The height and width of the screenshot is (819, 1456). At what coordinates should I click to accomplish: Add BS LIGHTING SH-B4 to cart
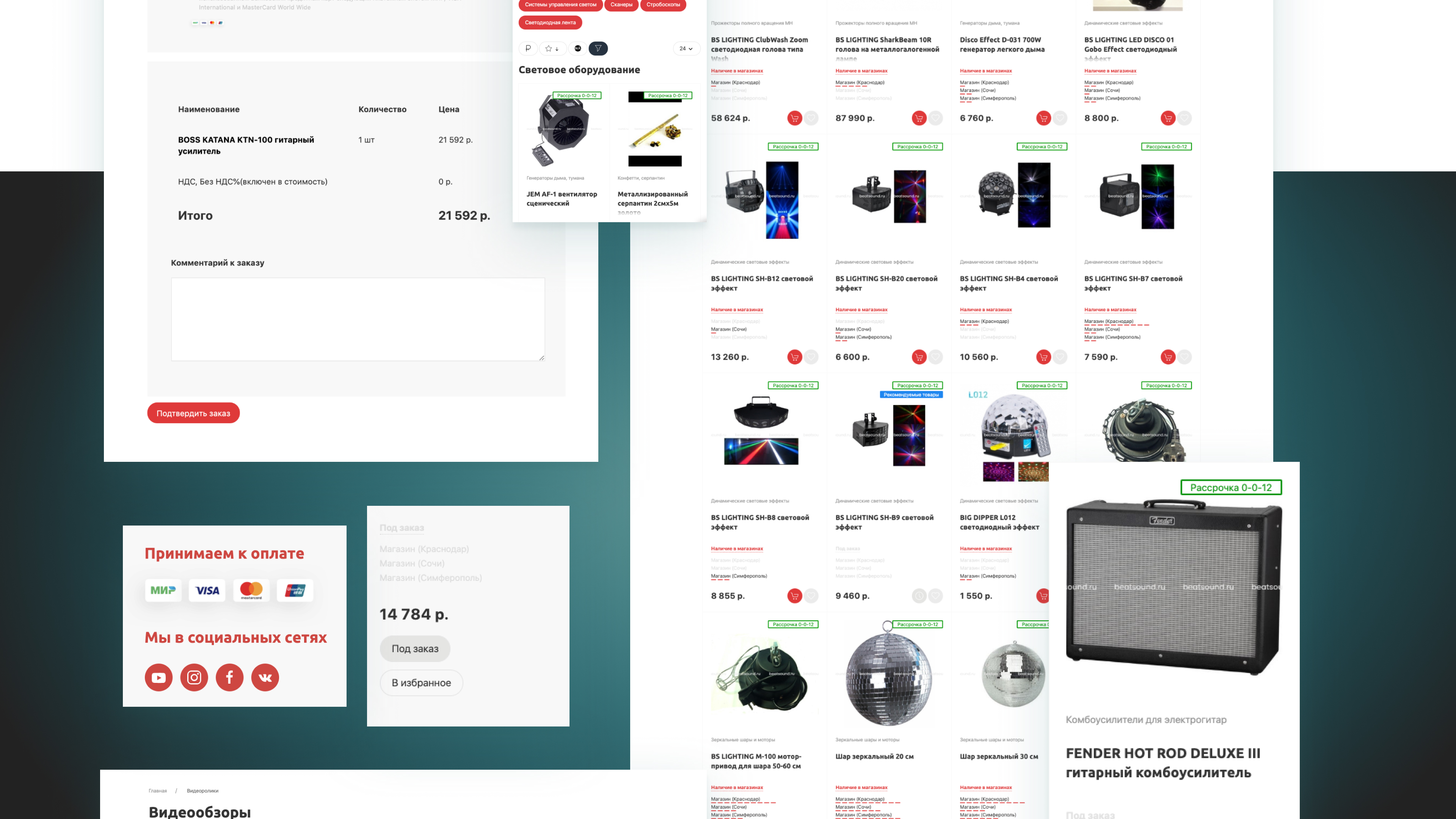(1043, 357)
